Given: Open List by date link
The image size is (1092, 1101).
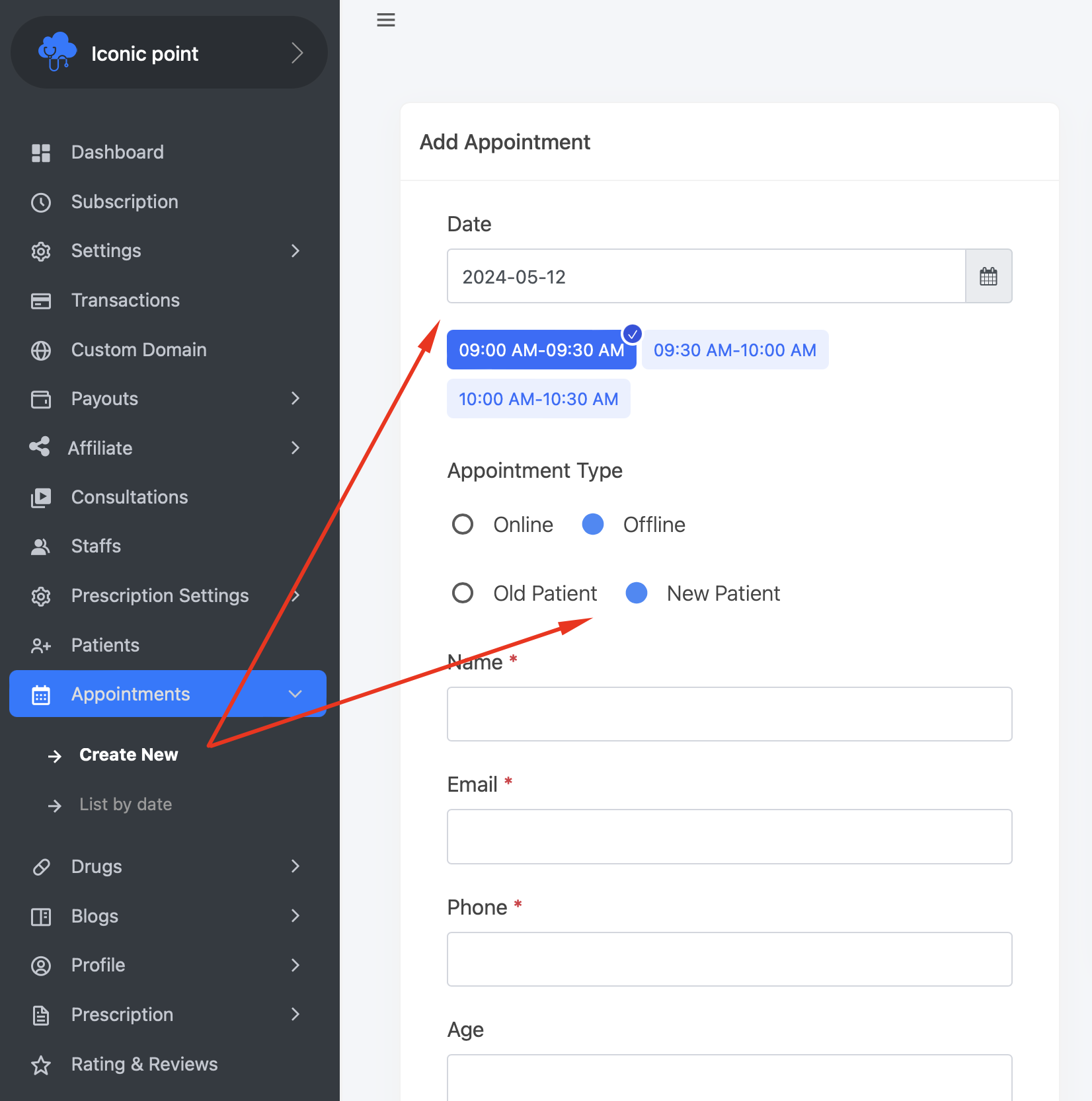Looking at the screenshot, I should click(x=126, y=804).
